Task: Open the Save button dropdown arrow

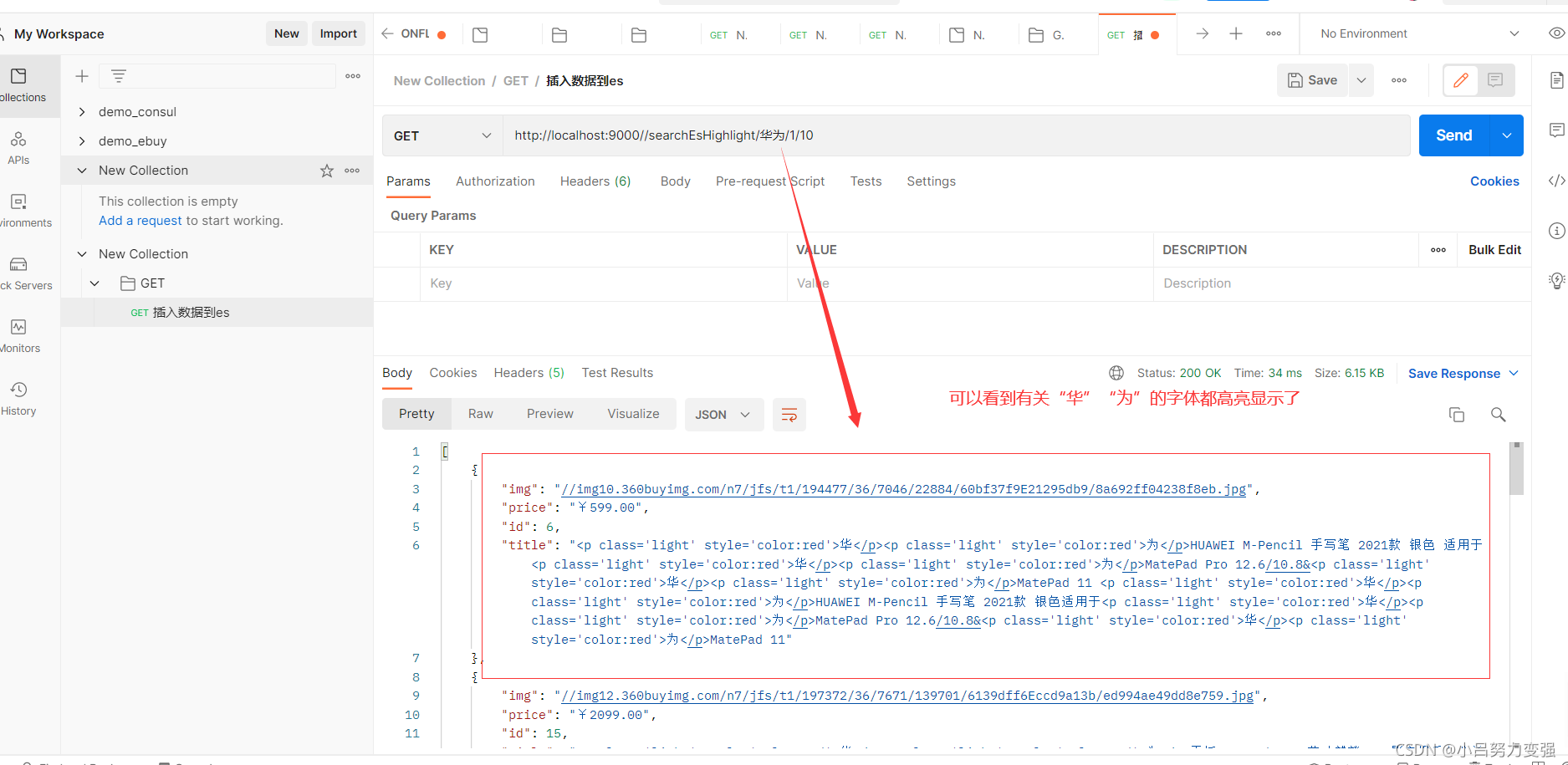Action: tap(1361, 80)
